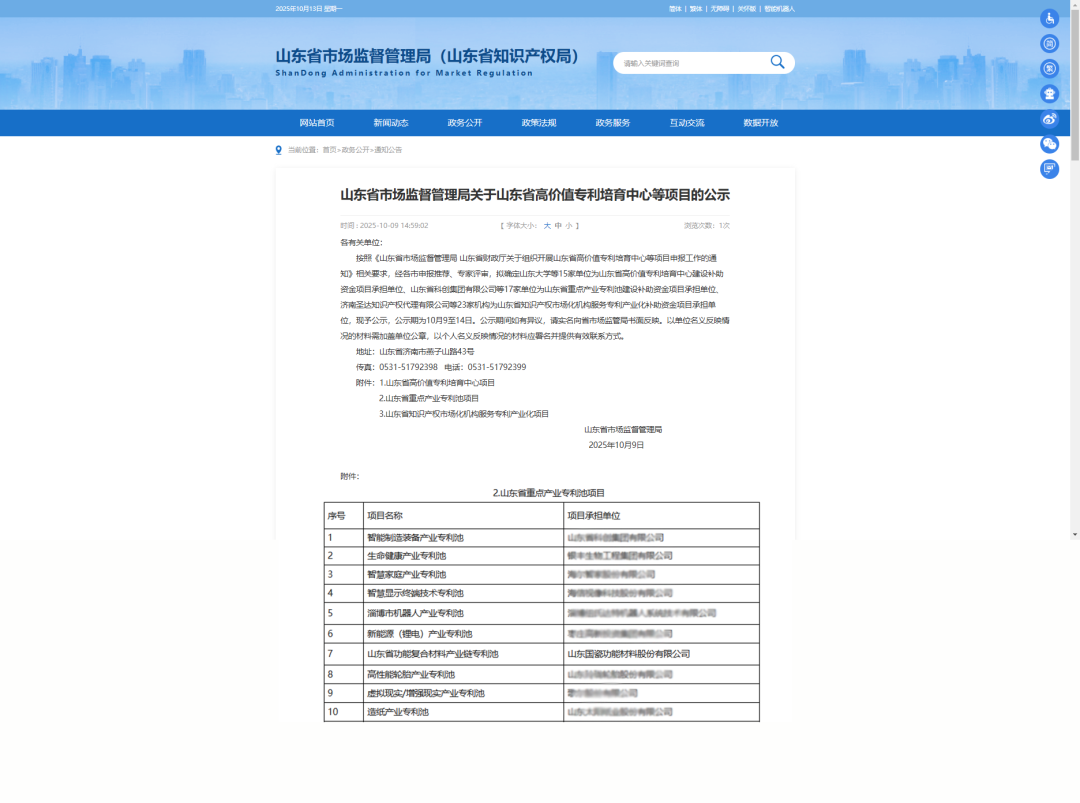1080x803 pixels.
Task: Click the scrollbar down arrow
Action: 1074,534
